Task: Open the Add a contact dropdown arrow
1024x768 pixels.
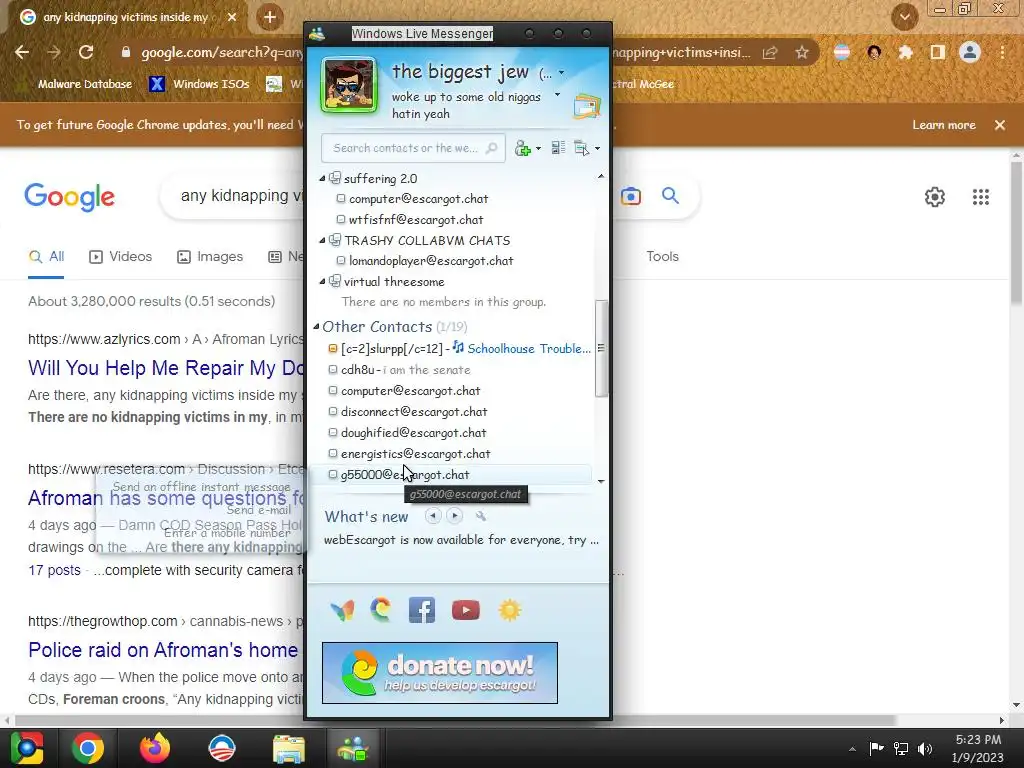Action: [538, 149]
